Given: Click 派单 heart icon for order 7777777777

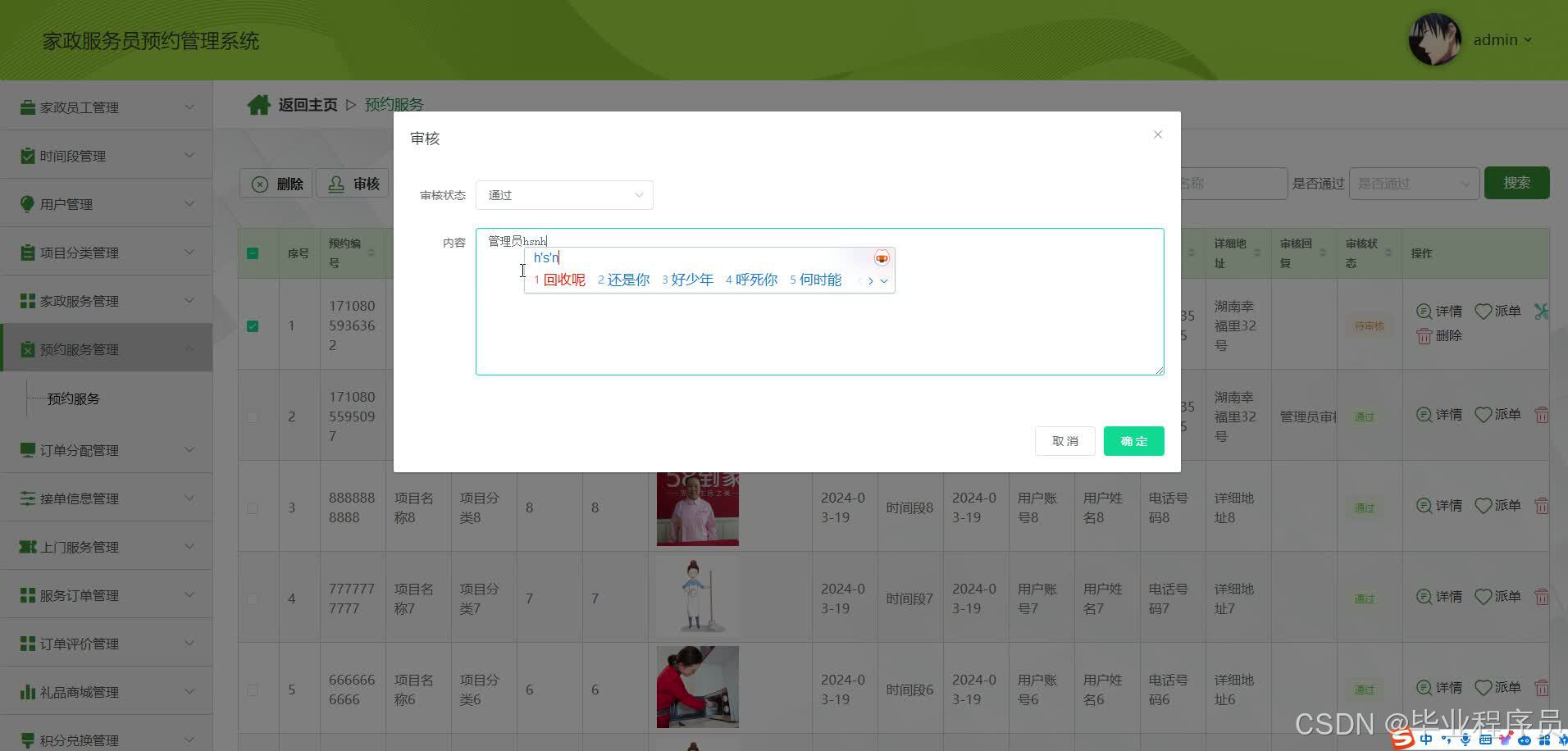Looking at the screenshot, I should pyautogui.click(x=1483, y=597).
